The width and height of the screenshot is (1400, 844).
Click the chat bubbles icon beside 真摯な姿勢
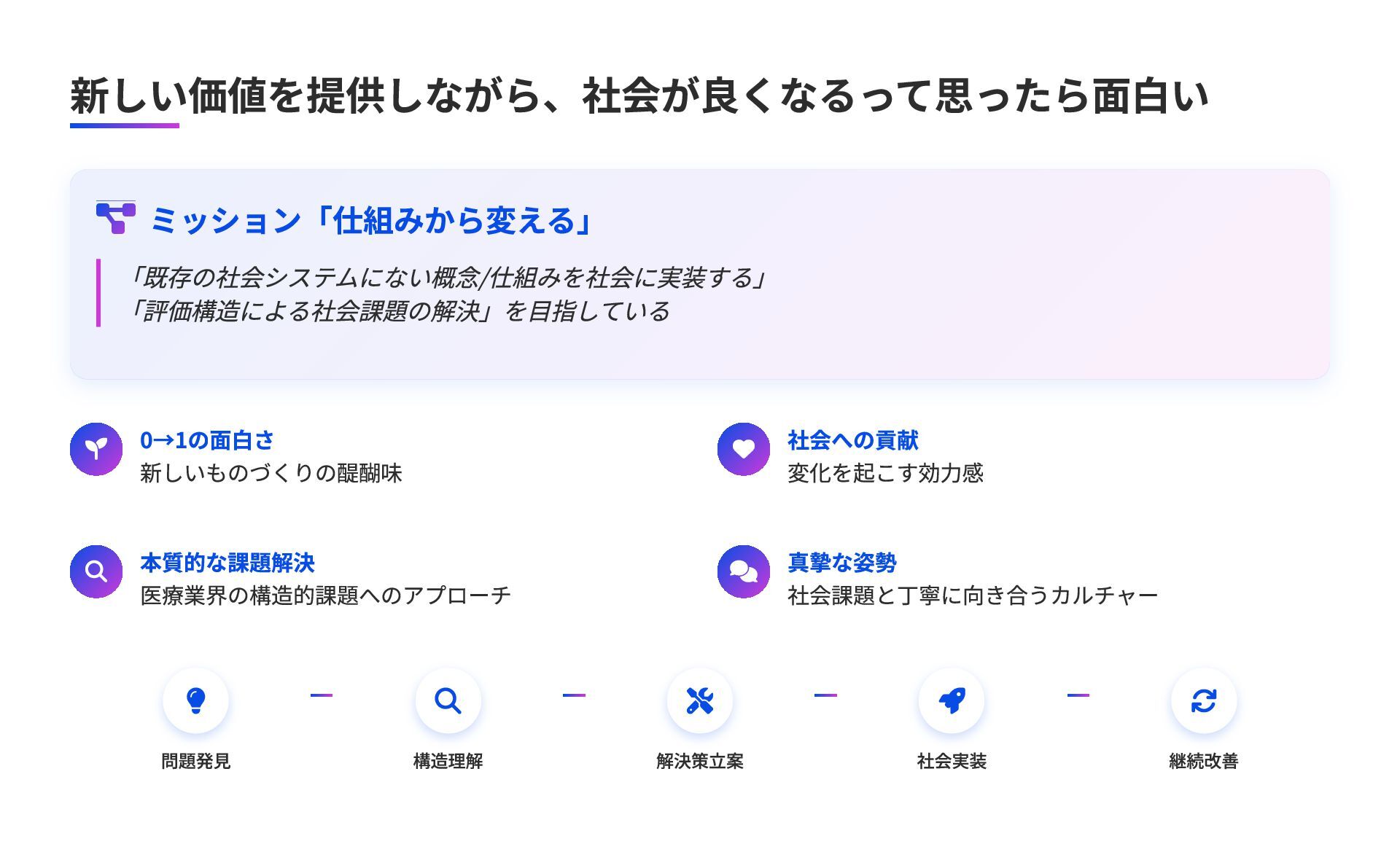pos(744,571)
